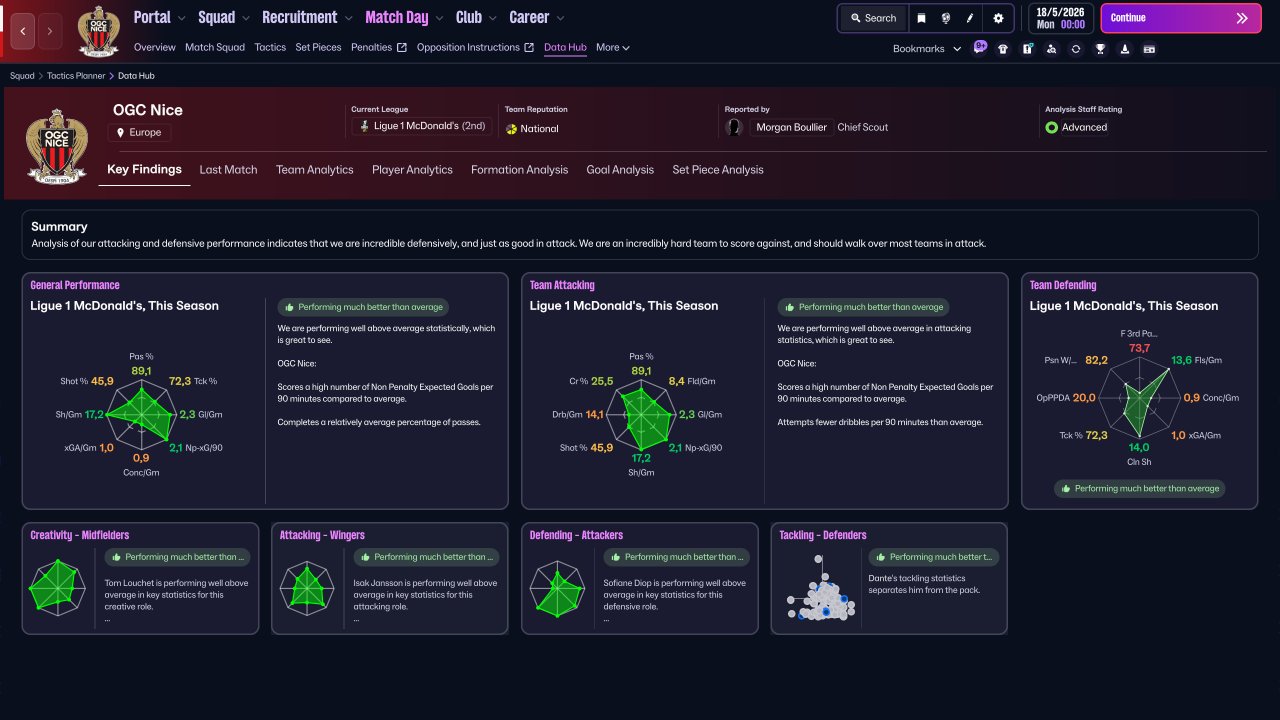
Task: Open Morgan Boullier's profile link
Action: click(x=790, y=127)
